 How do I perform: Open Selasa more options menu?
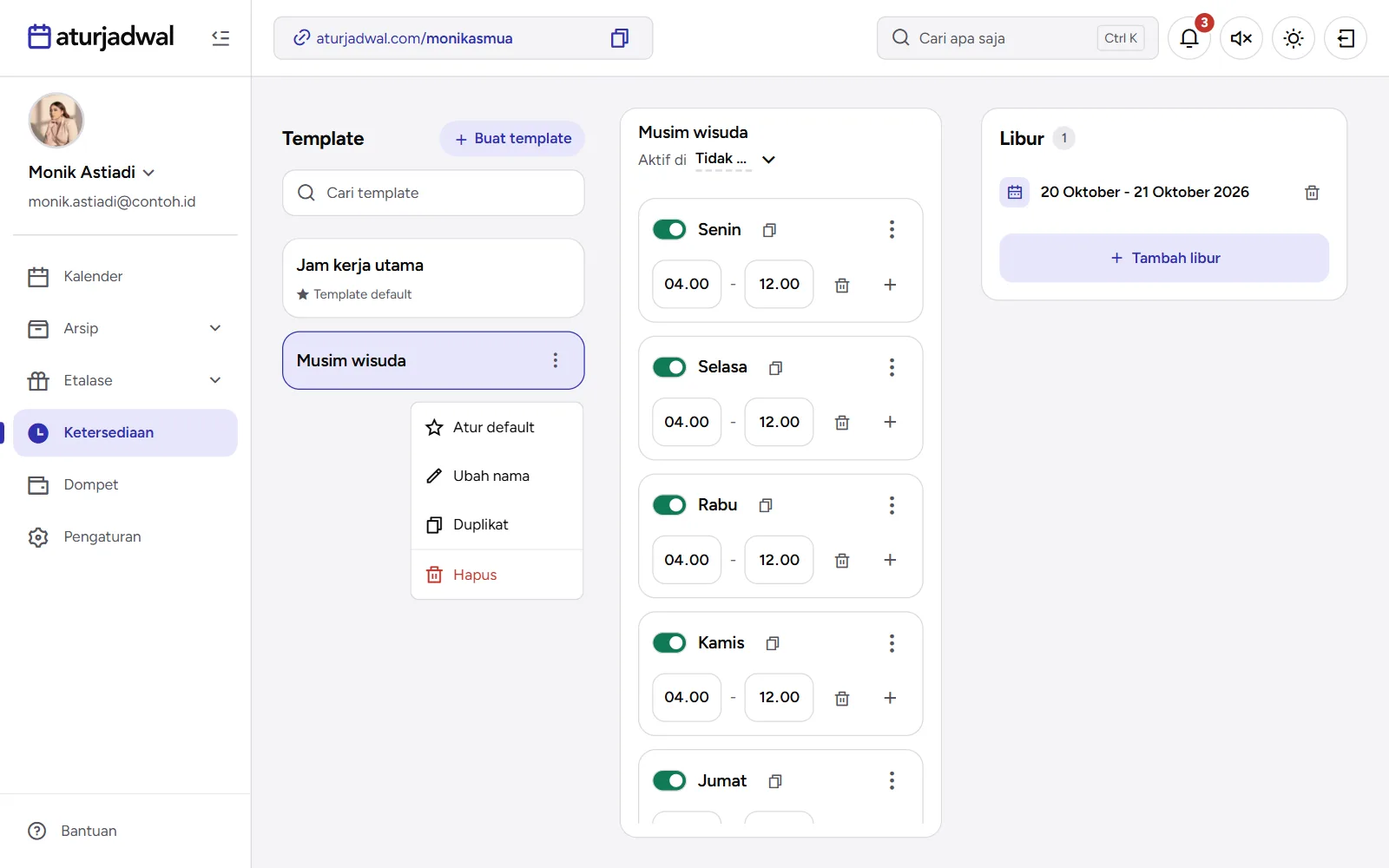(x=892, y=367)
